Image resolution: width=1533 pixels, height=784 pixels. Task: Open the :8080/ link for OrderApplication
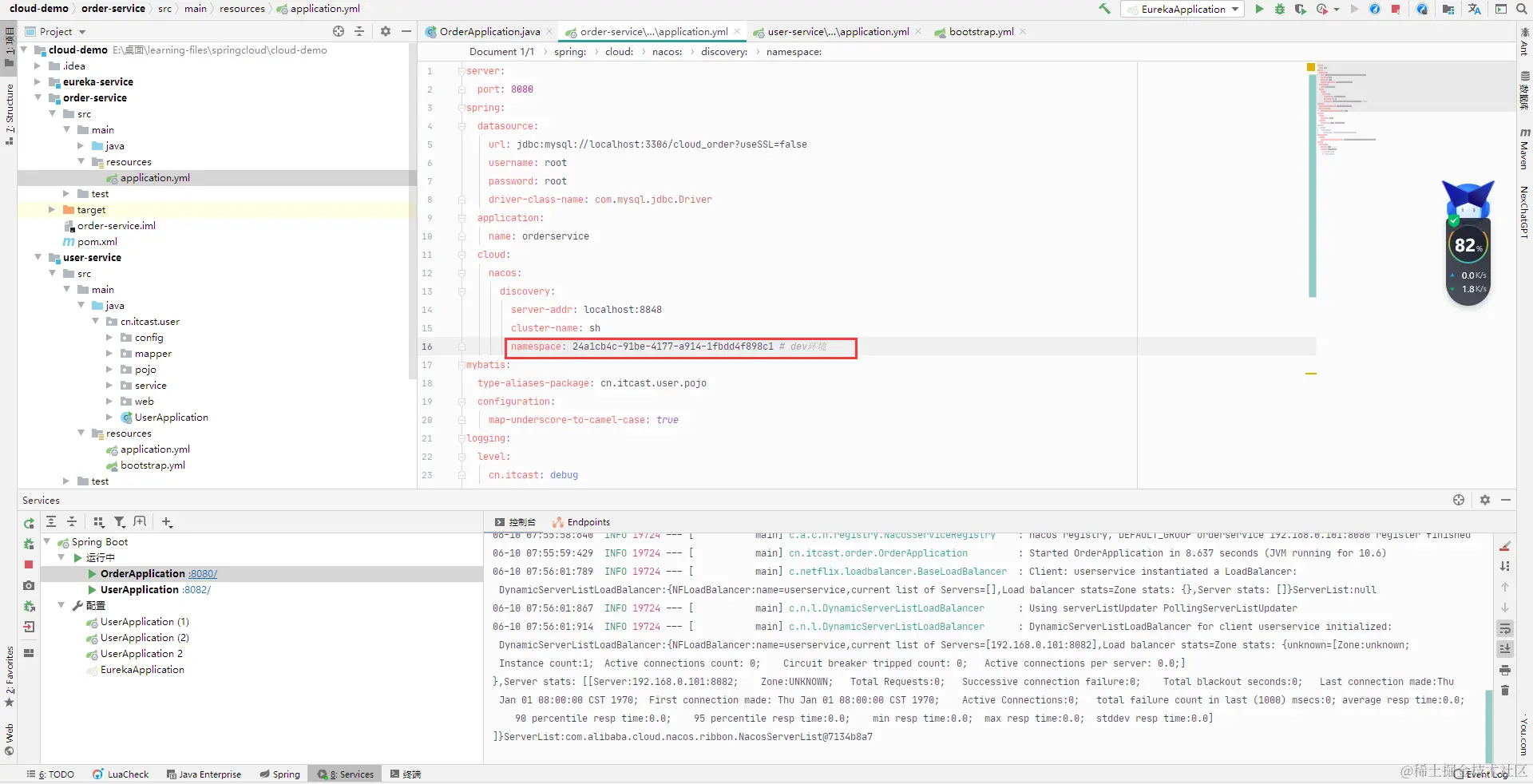click(203, 574)
